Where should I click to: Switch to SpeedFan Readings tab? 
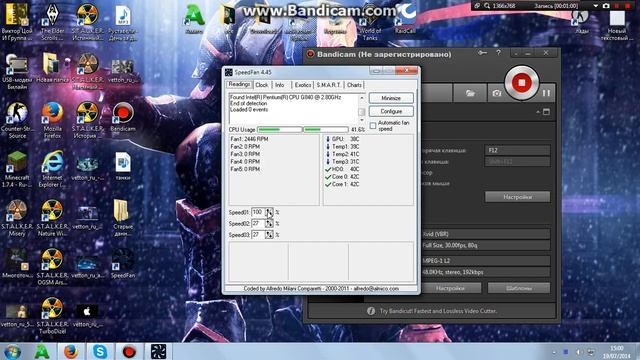tap(239, 84)
